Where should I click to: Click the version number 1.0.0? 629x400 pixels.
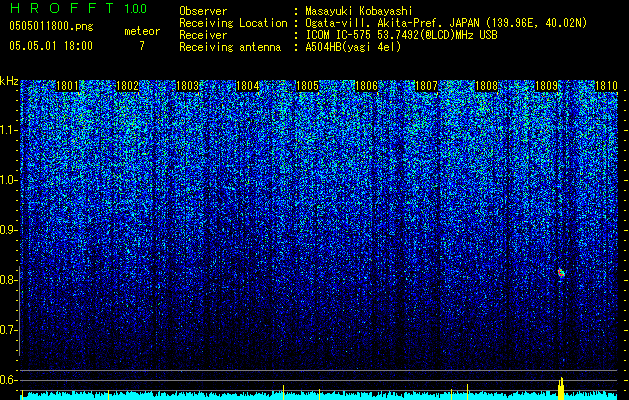click(x=135, y=9)
